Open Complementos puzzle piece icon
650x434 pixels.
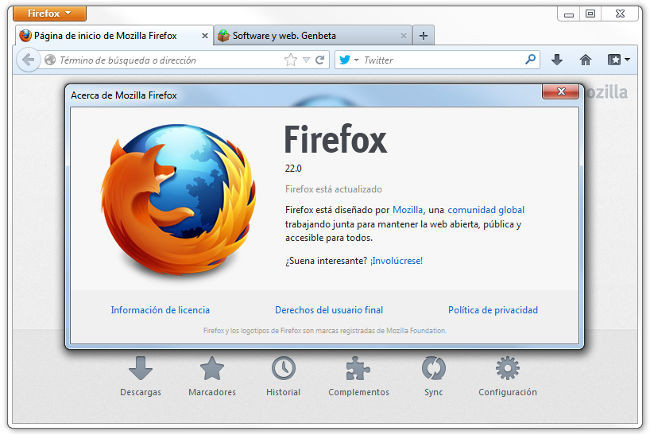pos(359,376)
